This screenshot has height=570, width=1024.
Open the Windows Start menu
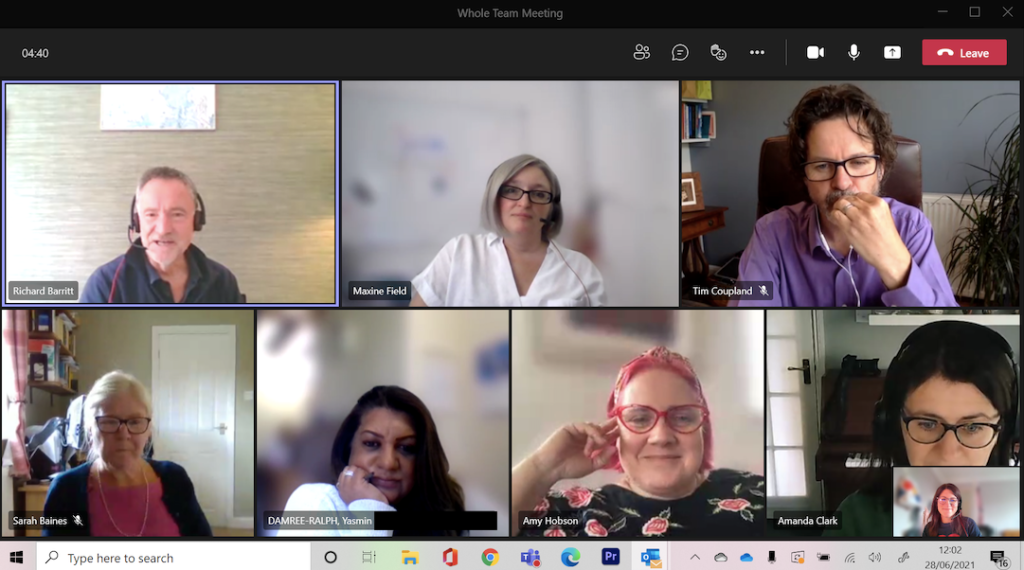[17, 557]
